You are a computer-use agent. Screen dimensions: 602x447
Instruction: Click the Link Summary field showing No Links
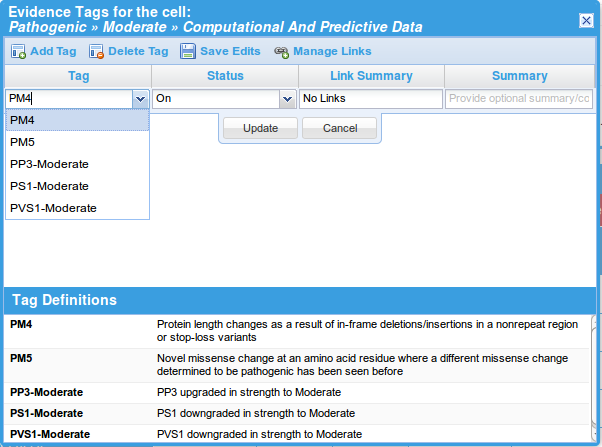tap(370, 99)
